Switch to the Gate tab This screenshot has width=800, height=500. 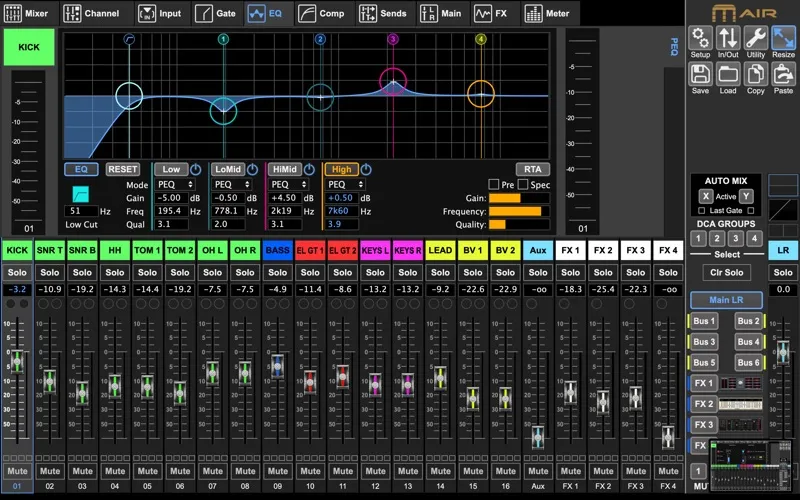pos(215,13)
